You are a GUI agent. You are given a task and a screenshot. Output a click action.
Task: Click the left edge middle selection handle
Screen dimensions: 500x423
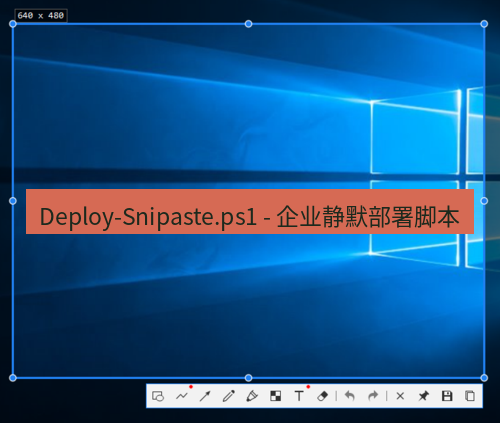(13, 201)
